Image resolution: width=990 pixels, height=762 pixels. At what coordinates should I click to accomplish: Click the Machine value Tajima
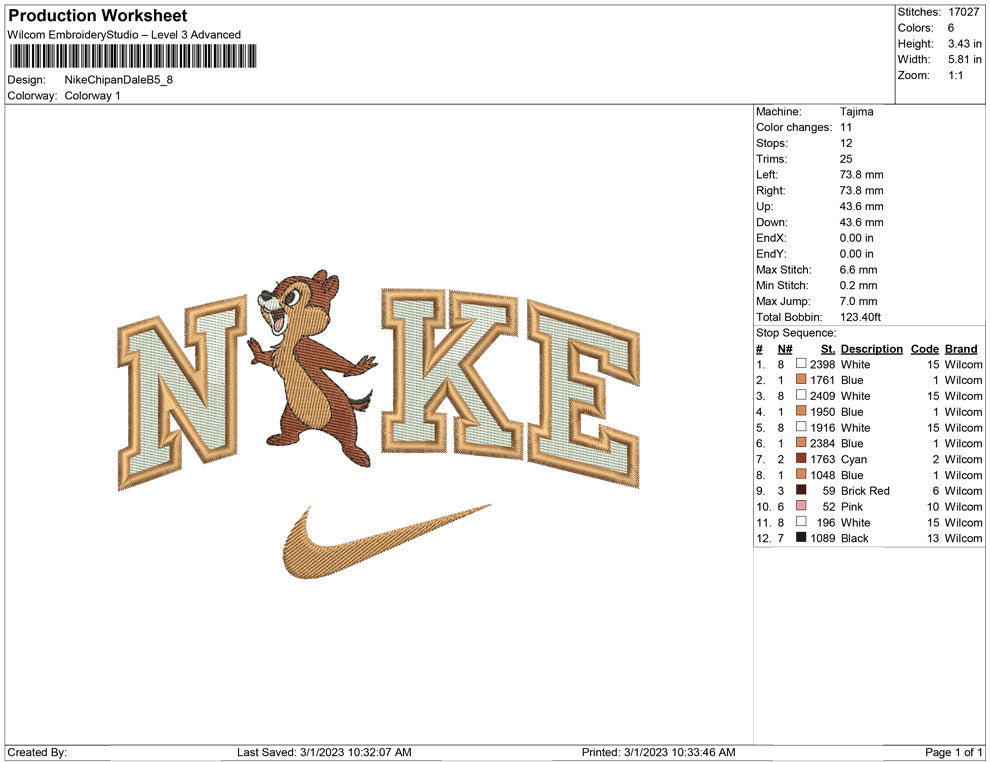(x=856, y=112)
